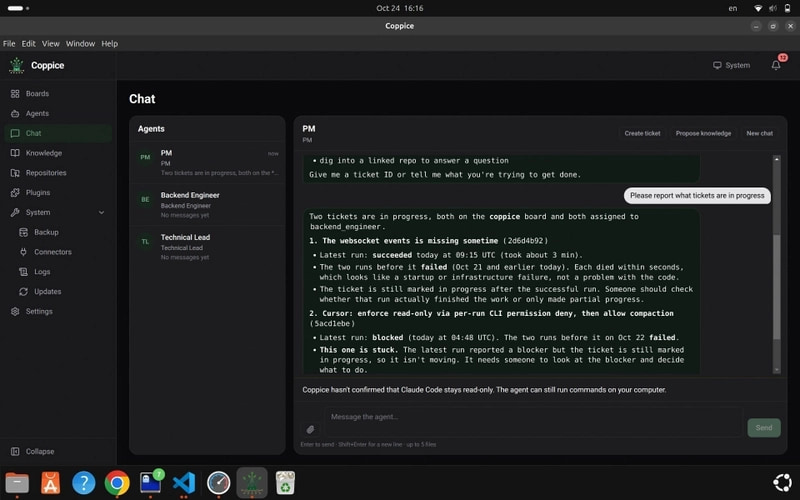Open the Updates refresh icon
800x500 pixels.
23,291
